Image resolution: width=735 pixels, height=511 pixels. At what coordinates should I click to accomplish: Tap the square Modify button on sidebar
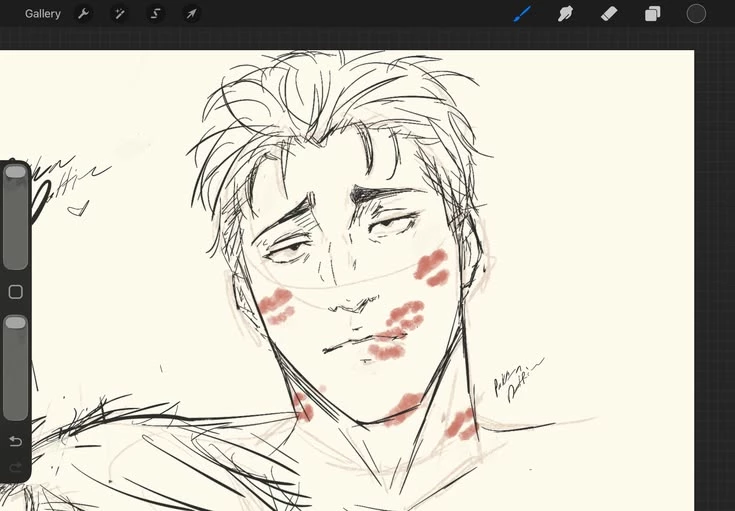tap(15, 292)
